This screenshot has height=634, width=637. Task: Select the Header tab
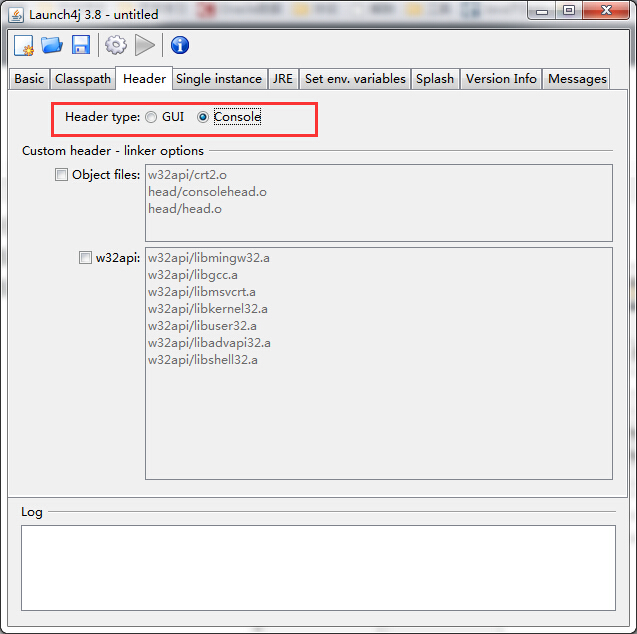144,78
